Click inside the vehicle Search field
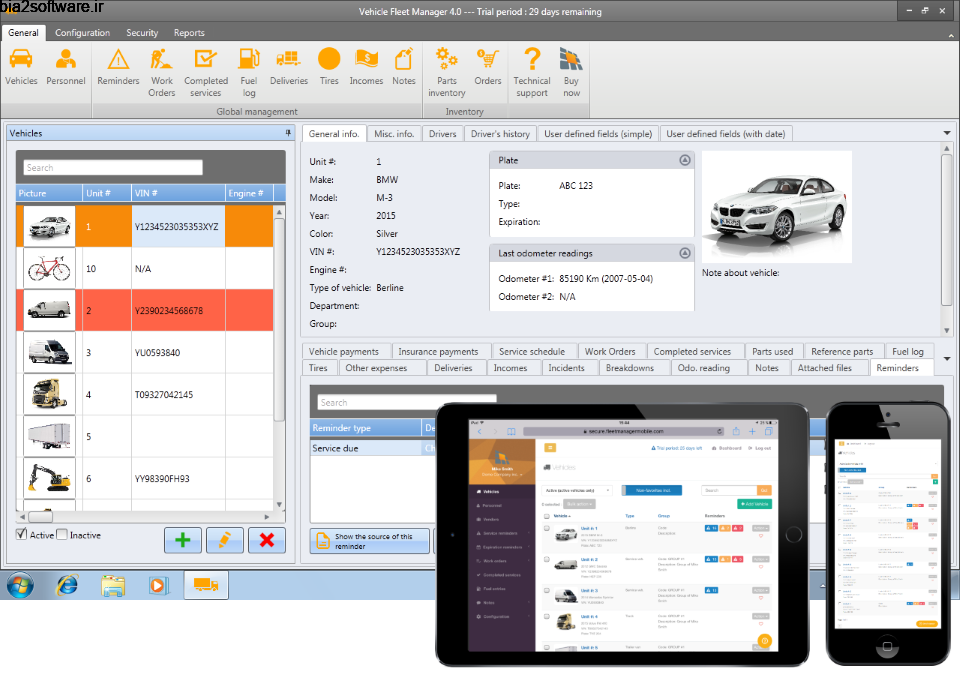 [x=111, y=167]
